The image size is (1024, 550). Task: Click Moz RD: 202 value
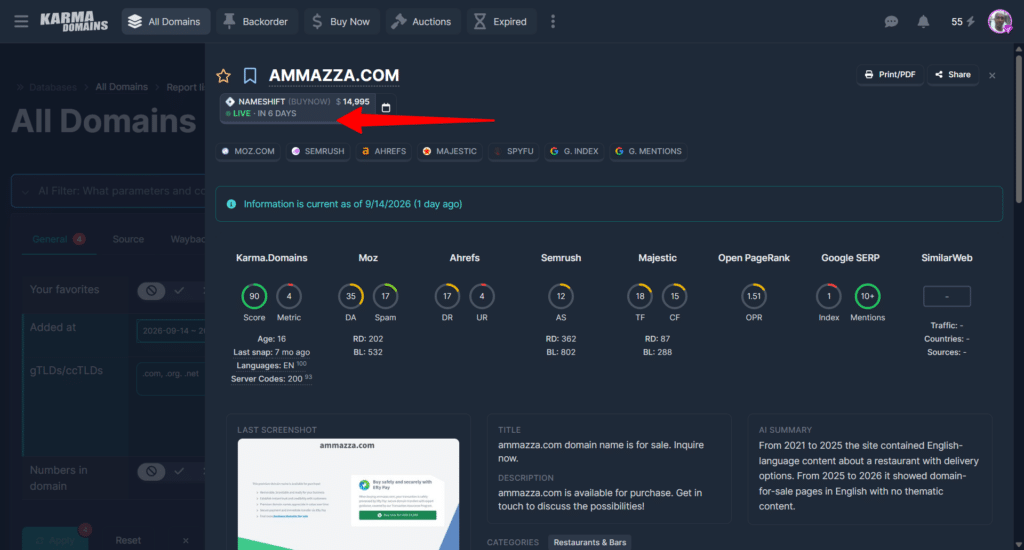(x=368, y=339)
